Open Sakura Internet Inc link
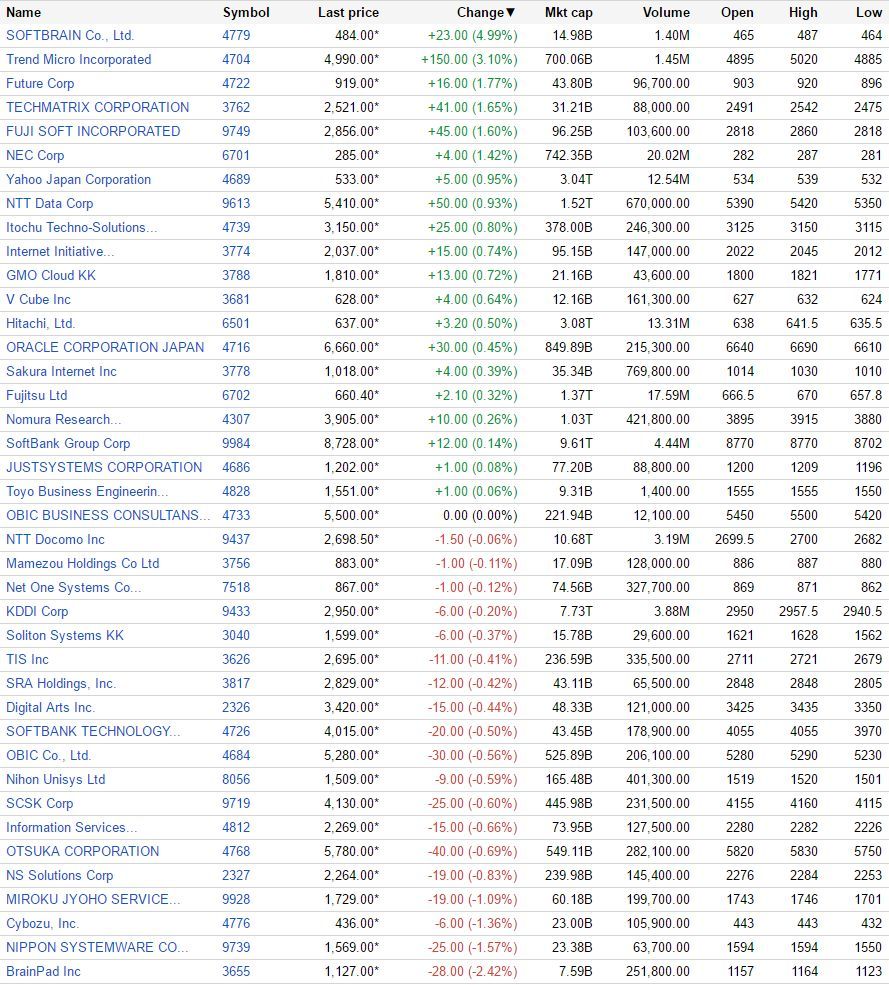Screen dimensions: 889x985 tap(61, 371)
